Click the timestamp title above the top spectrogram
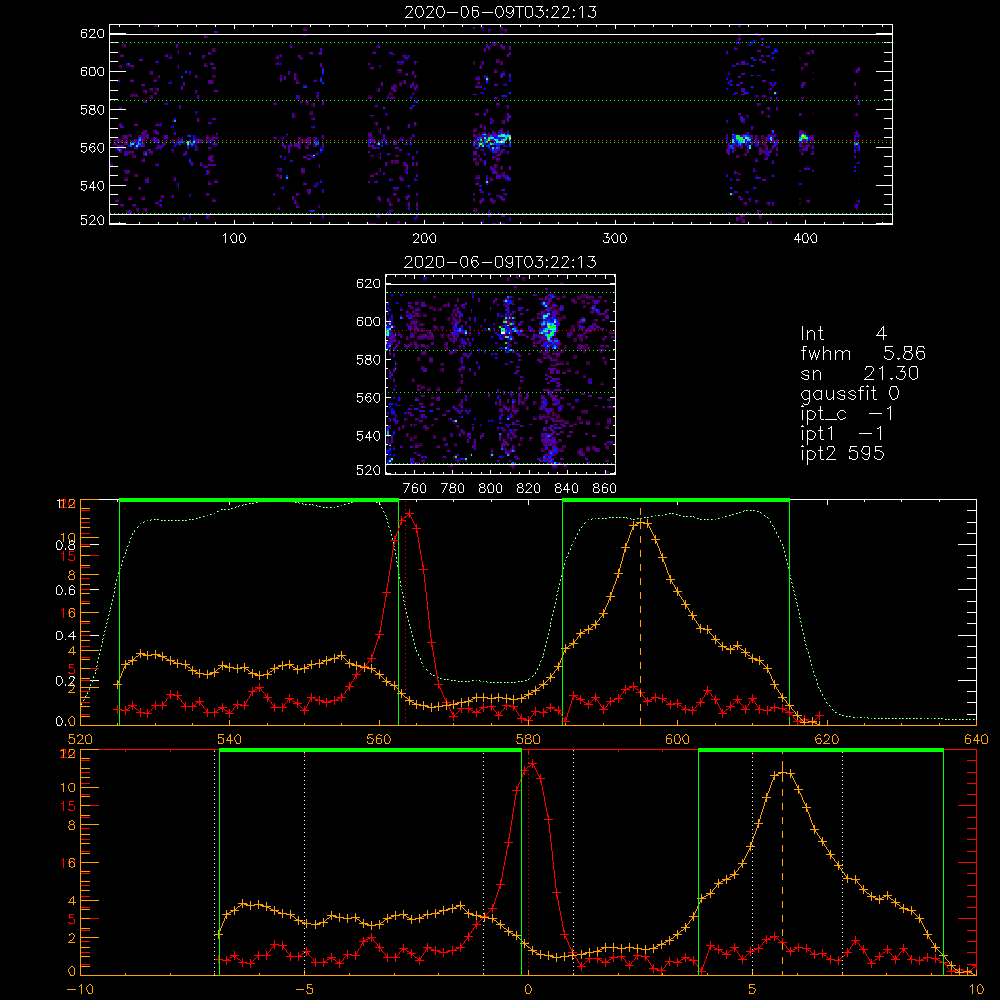The height and width of the screenshot is (1000, 1000). coord(500,12)
